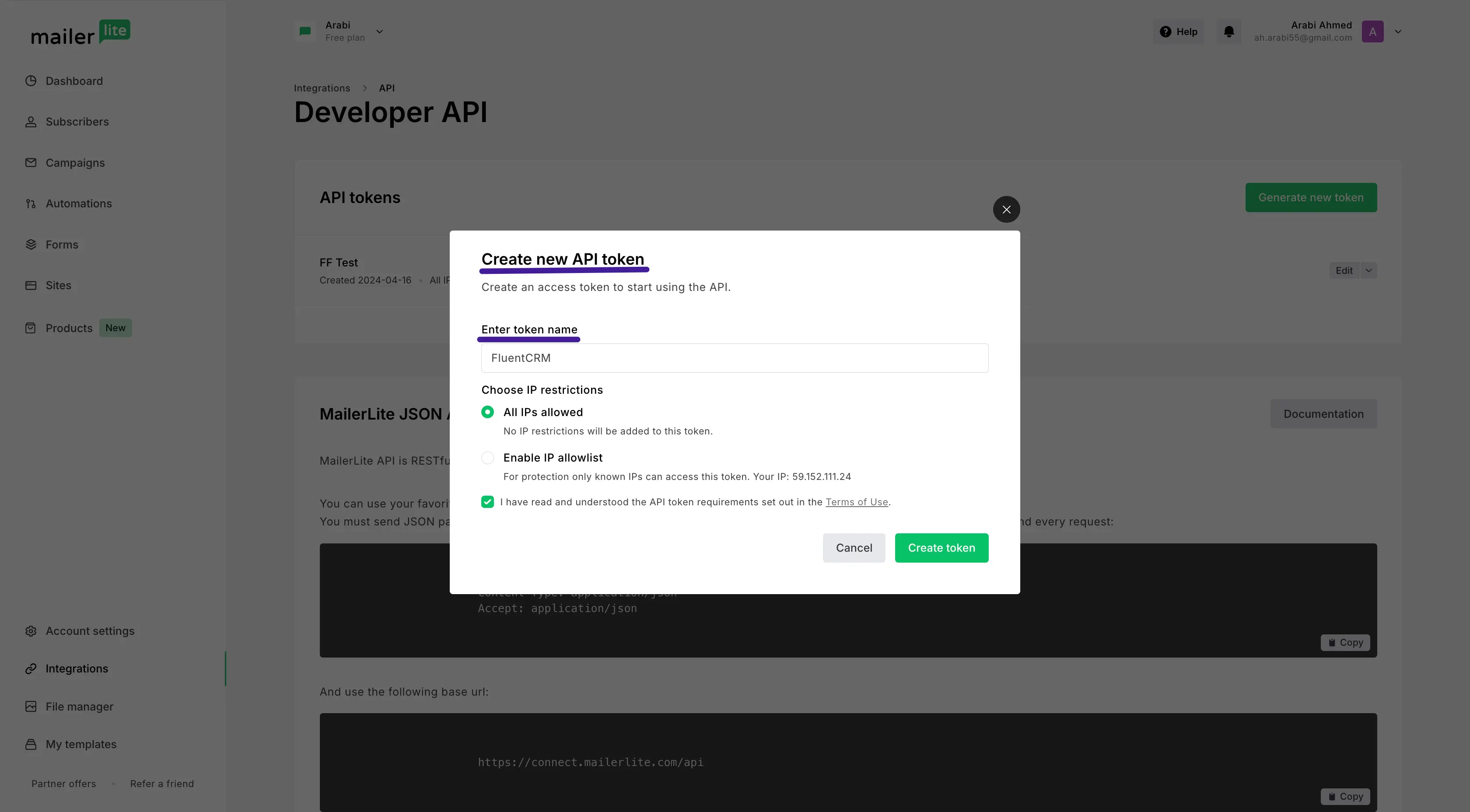This screenshot has height=812, width=1470.
Task: Click the Account settings gear icon
Action: tap(31, 631)
